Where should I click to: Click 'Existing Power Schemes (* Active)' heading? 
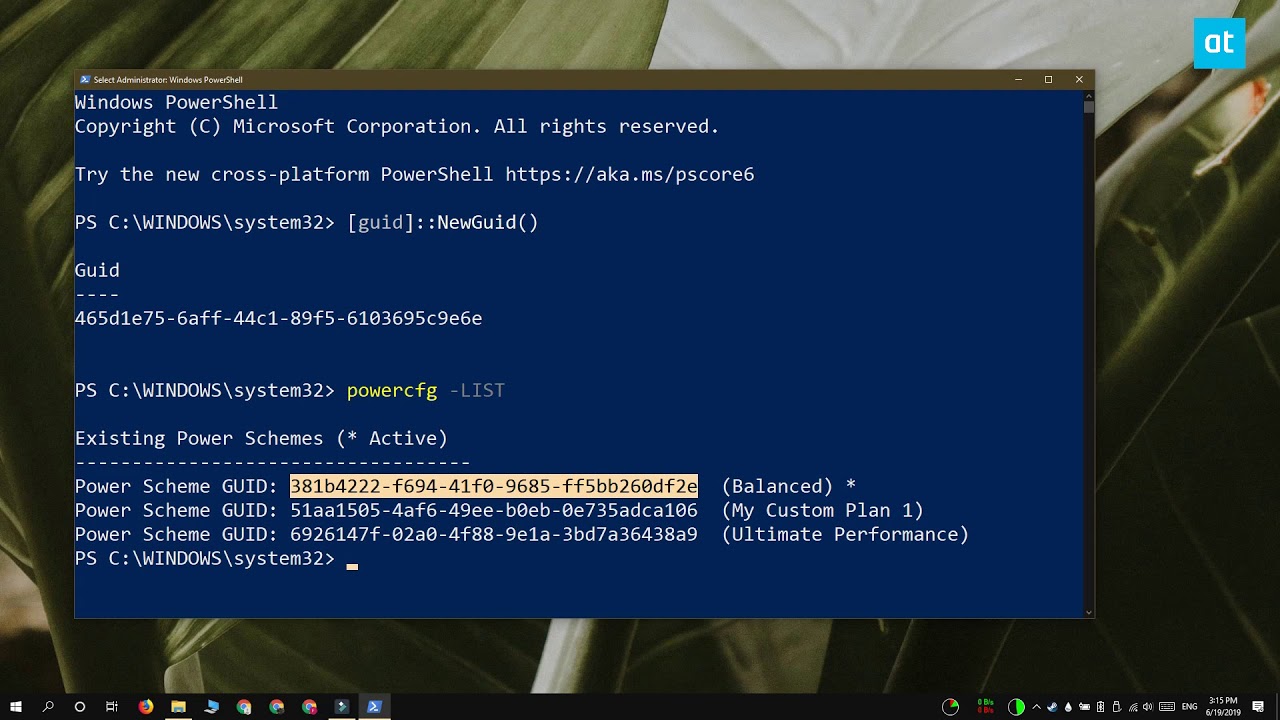pos(261,438)
